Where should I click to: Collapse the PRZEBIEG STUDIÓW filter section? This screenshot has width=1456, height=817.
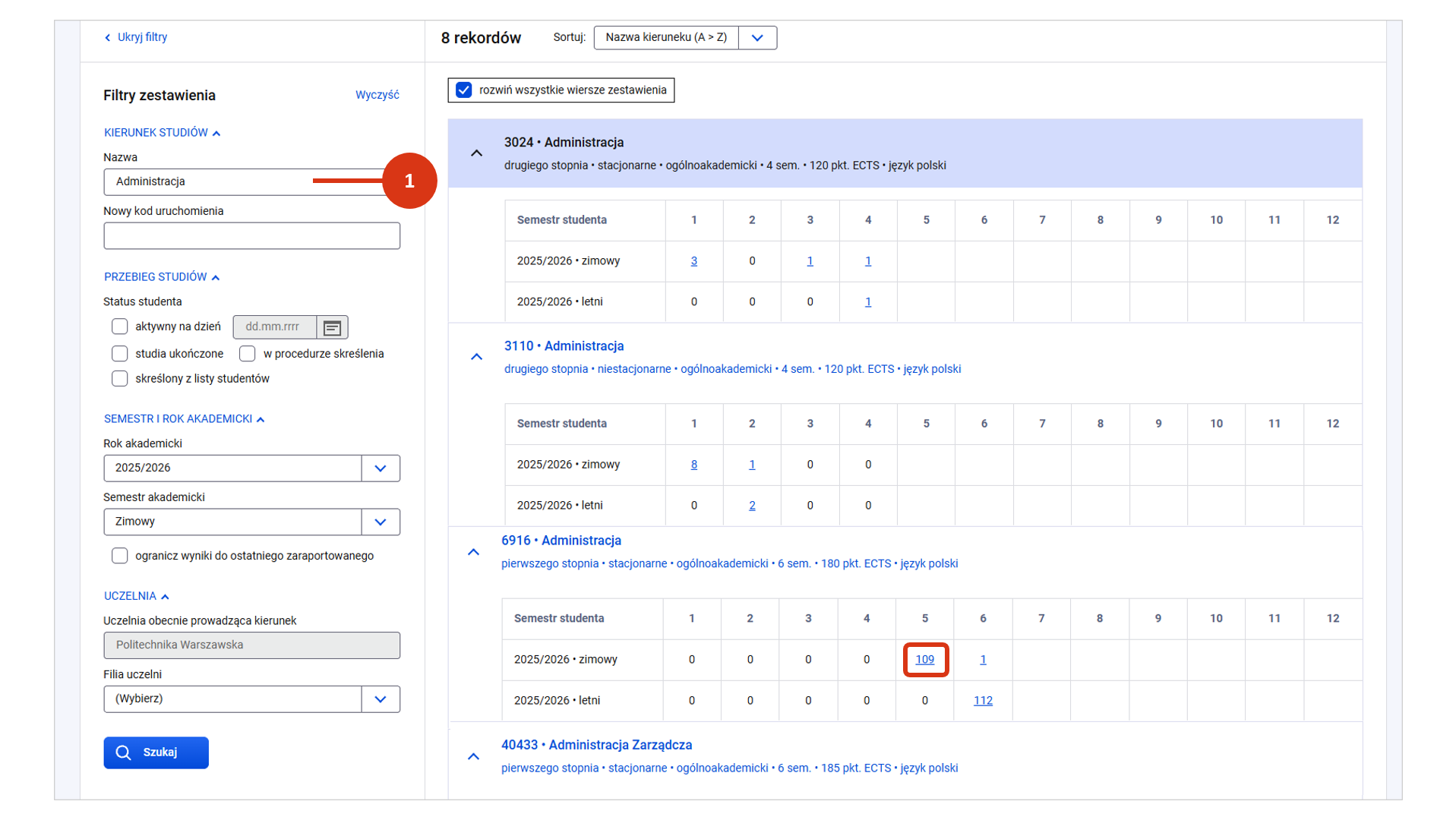coord(162,277)
